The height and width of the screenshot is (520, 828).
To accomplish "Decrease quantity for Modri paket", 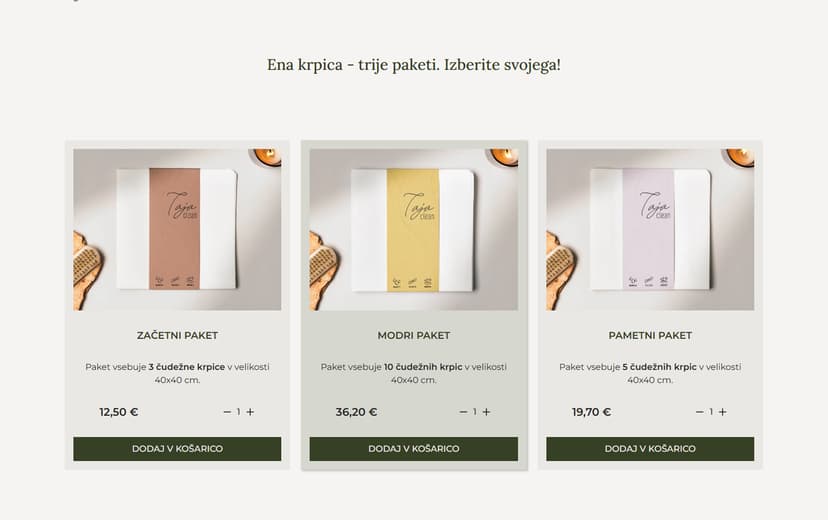I will click(x=463, y=412).
